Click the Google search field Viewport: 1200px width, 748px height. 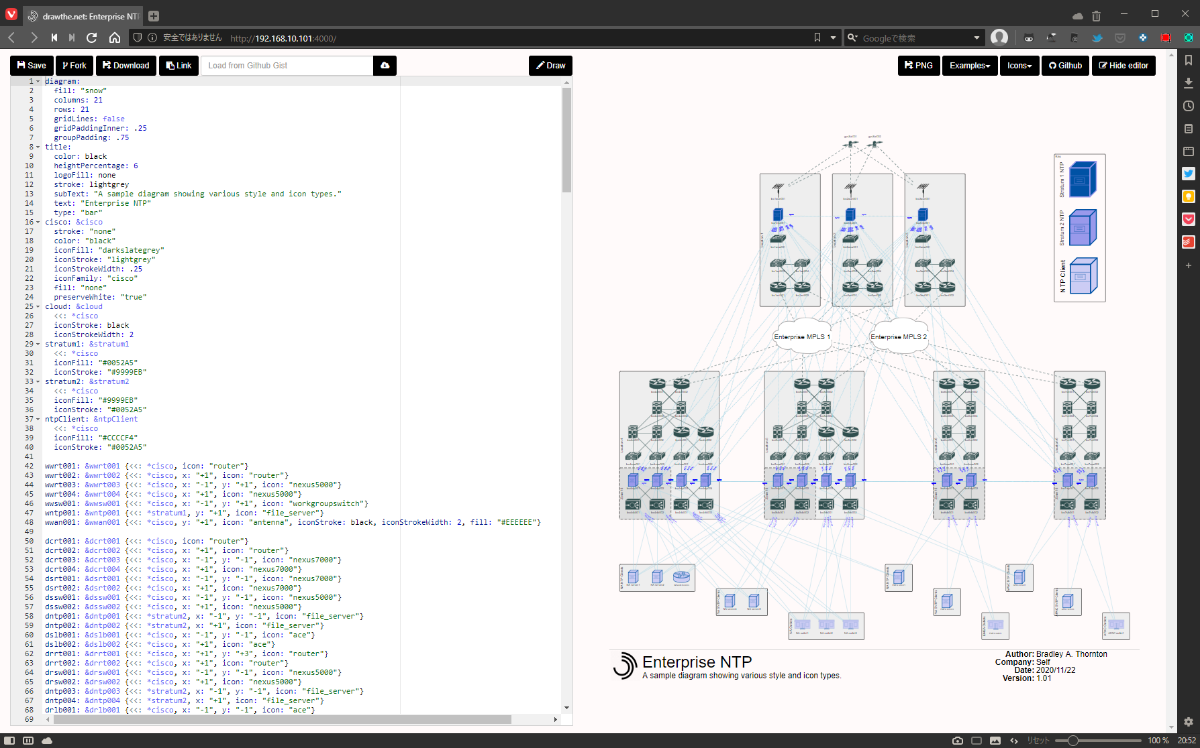click(x=915, y=37)
